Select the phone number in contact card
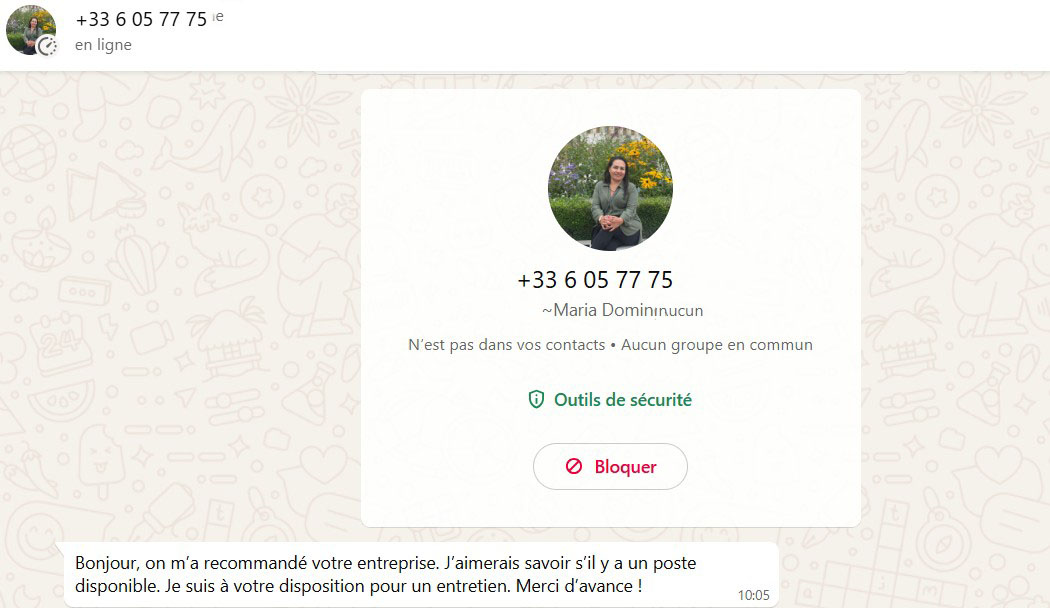 [595, 279]
